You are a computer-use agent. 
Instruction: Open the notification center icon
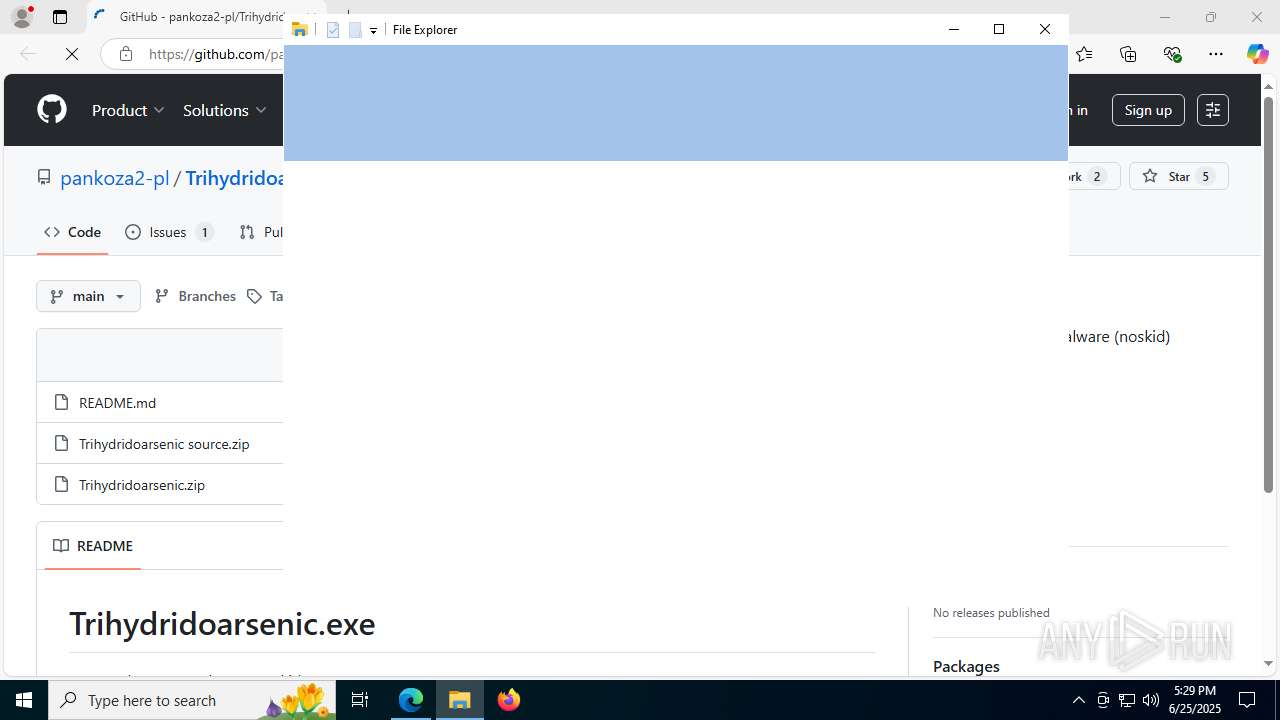tap(1247, 700)
